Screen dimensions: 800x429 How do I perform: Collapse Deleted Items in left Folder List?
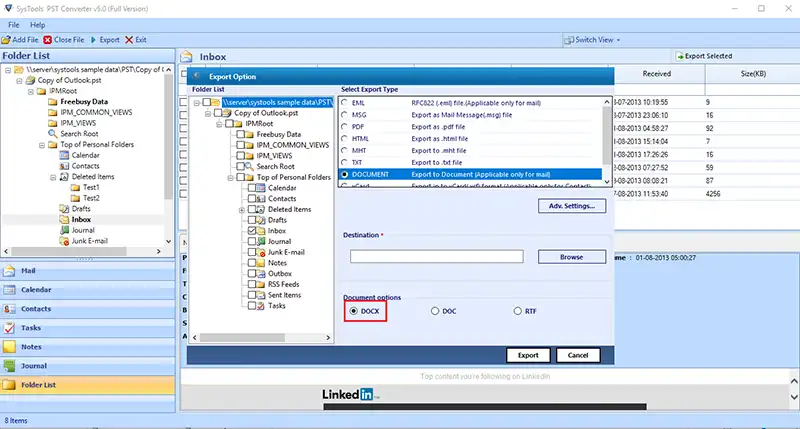[x=53, y=177]
